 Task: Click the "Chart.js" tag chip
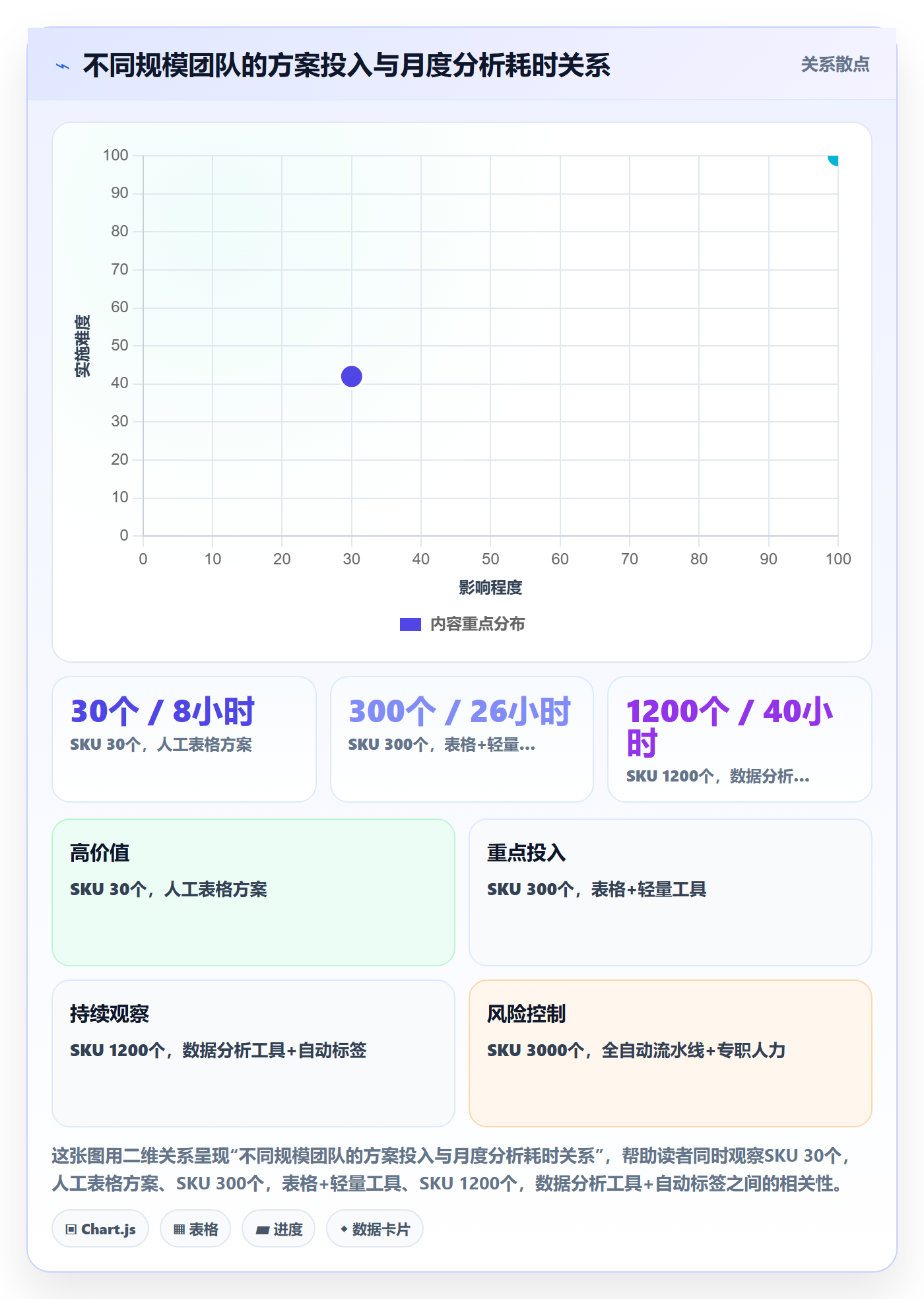[x=100, y=1229]
